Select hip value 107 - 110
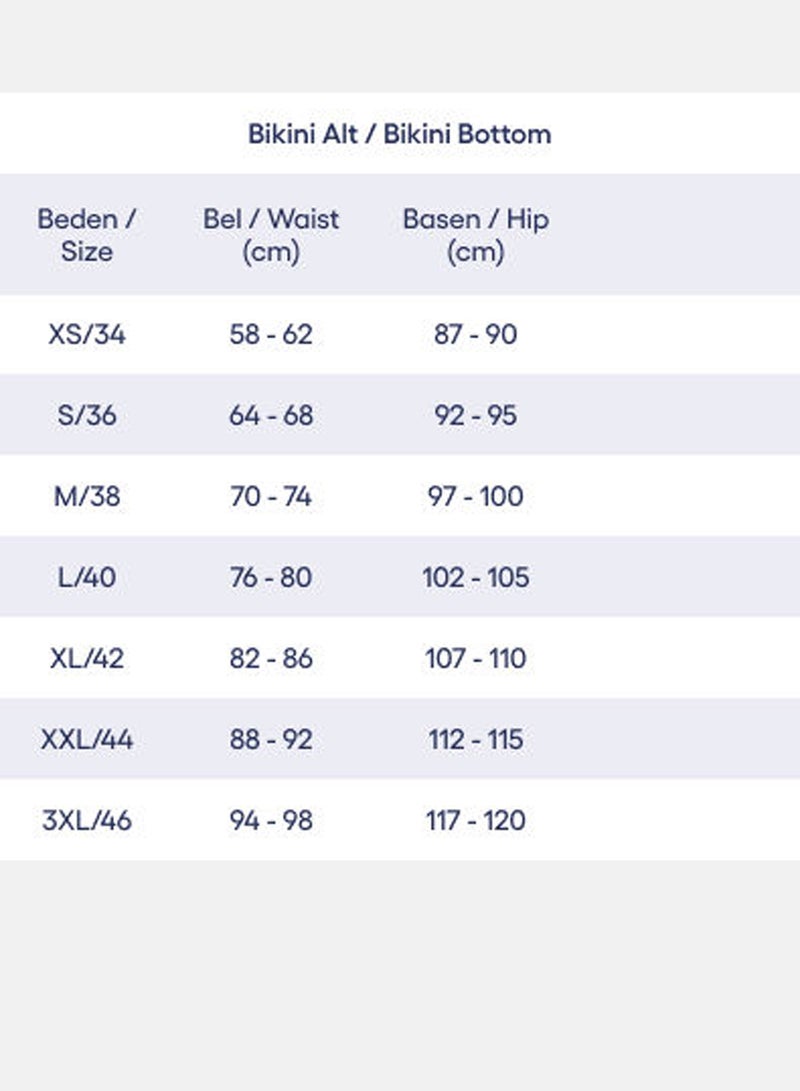Image resolution: width=800 pixels, height=1091 pixels. pyautogui.click(x=476, y=659)
